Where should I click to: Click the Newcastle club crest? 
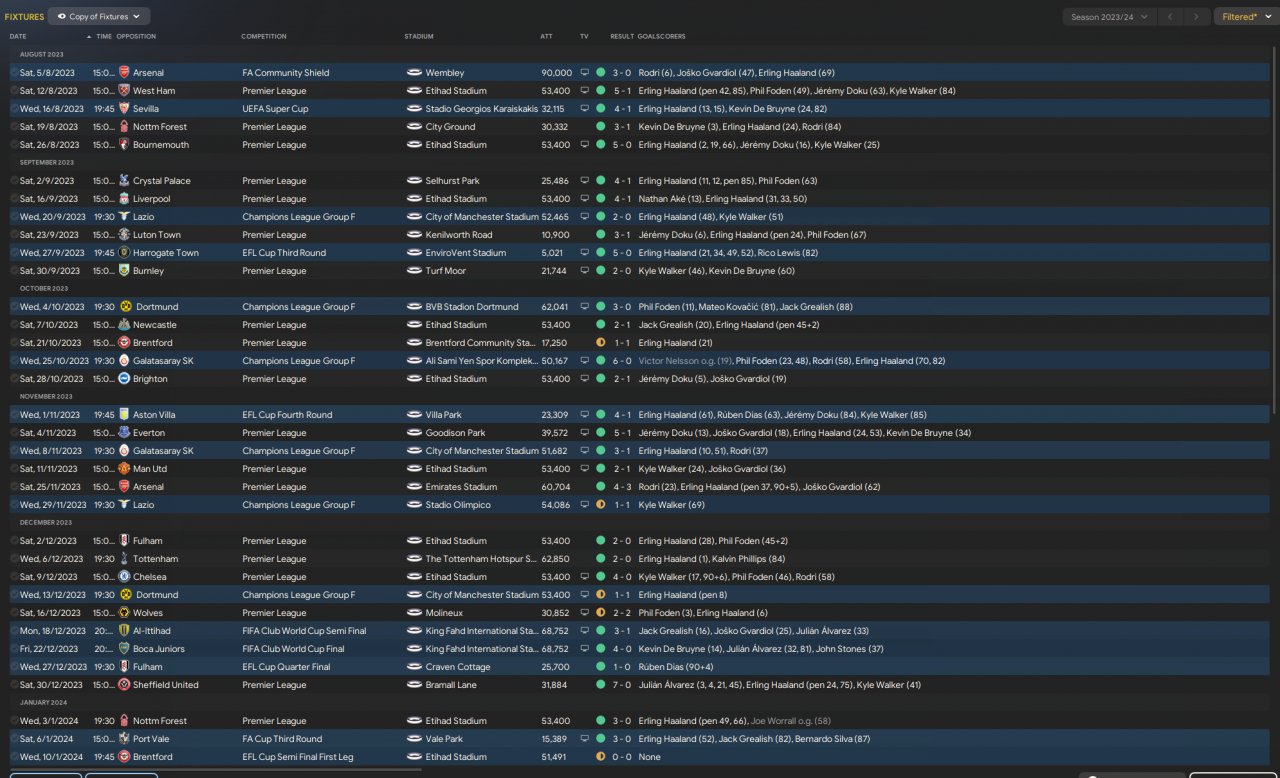pyautogui.click(x=124, y=325)
